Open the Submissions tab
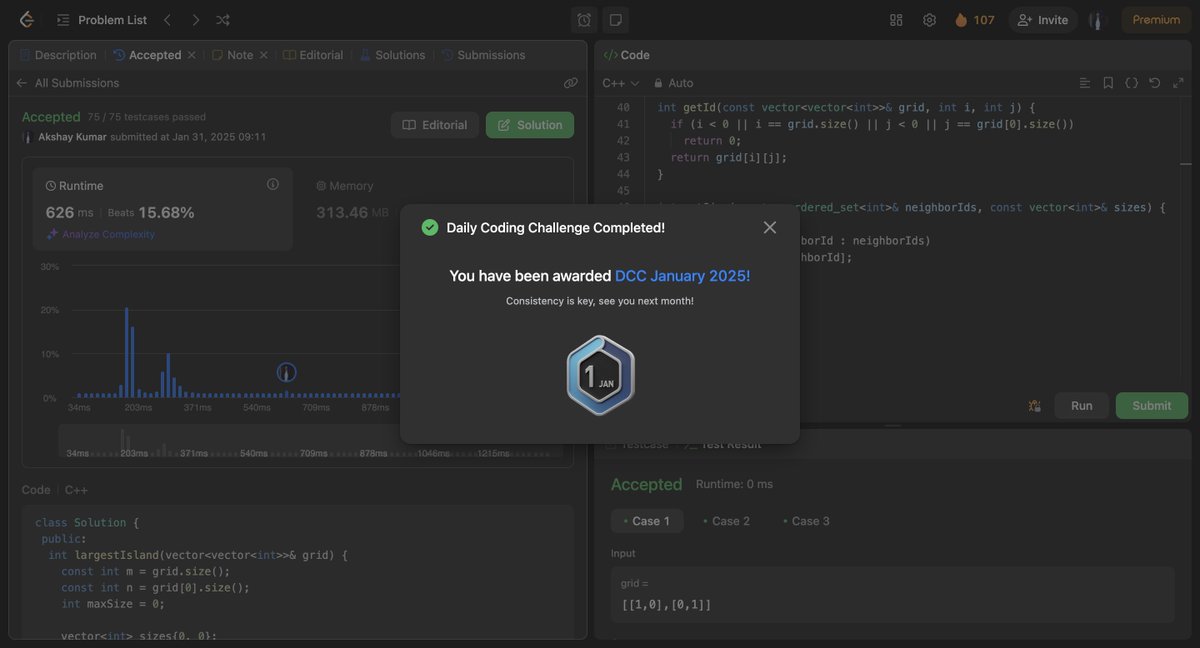 (482, 55)
